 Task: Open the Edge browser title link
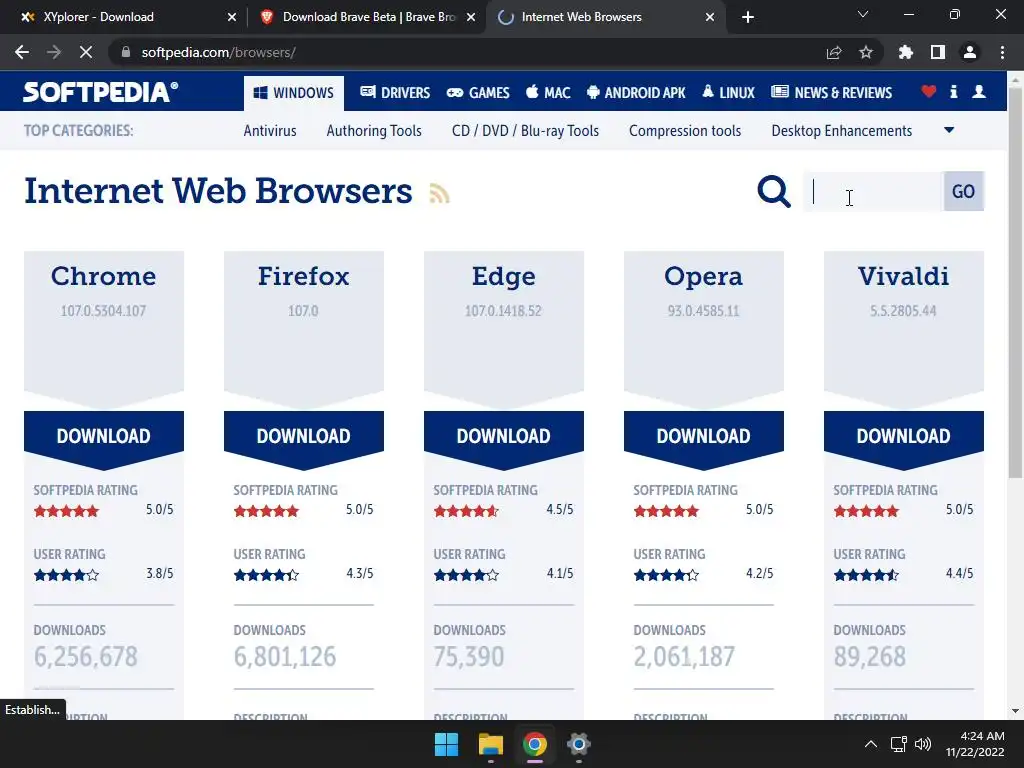(504, 277)
